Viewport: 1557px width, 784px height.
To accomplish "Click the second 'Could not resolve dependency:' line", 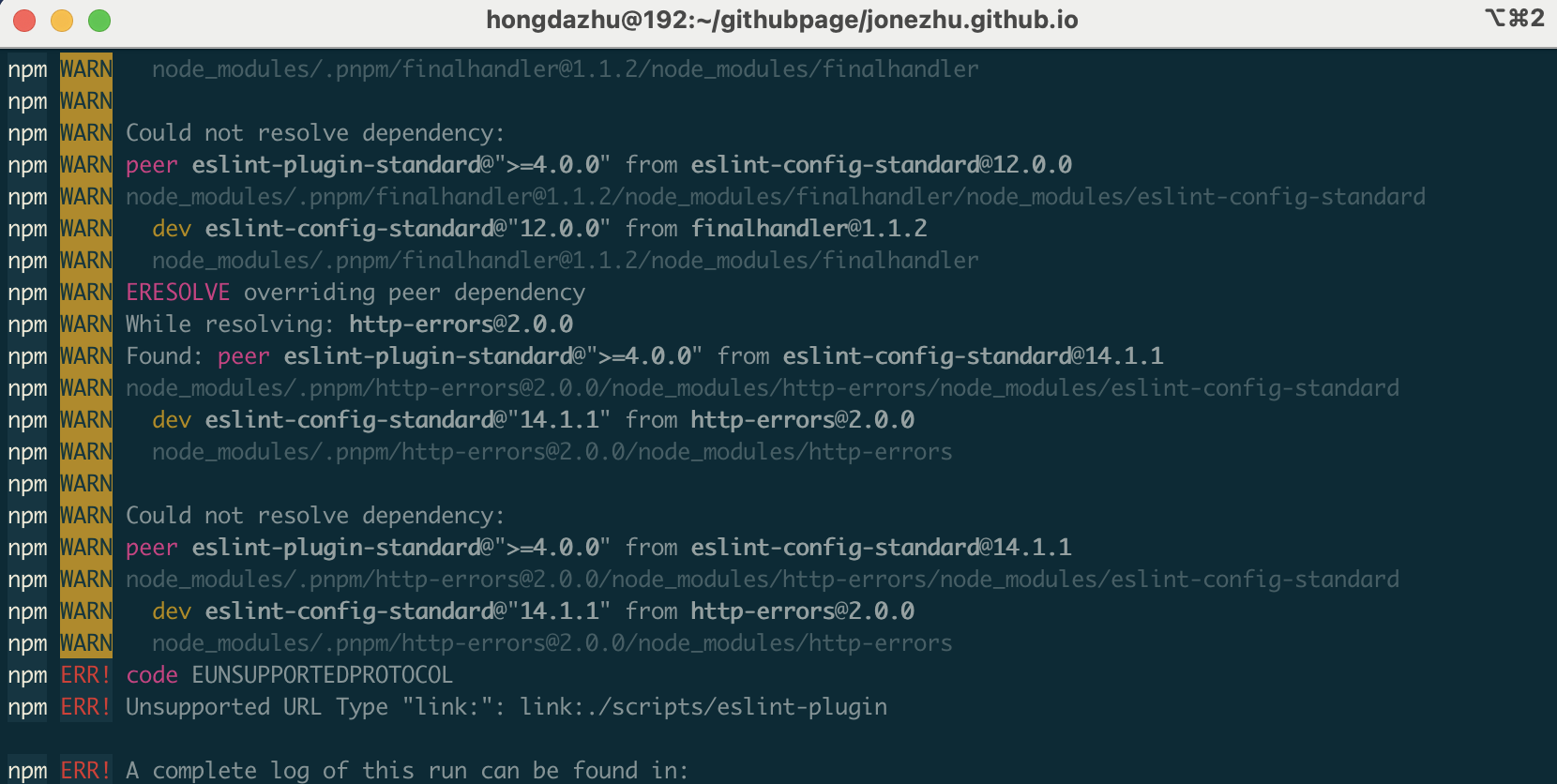I will coord(314,516).
